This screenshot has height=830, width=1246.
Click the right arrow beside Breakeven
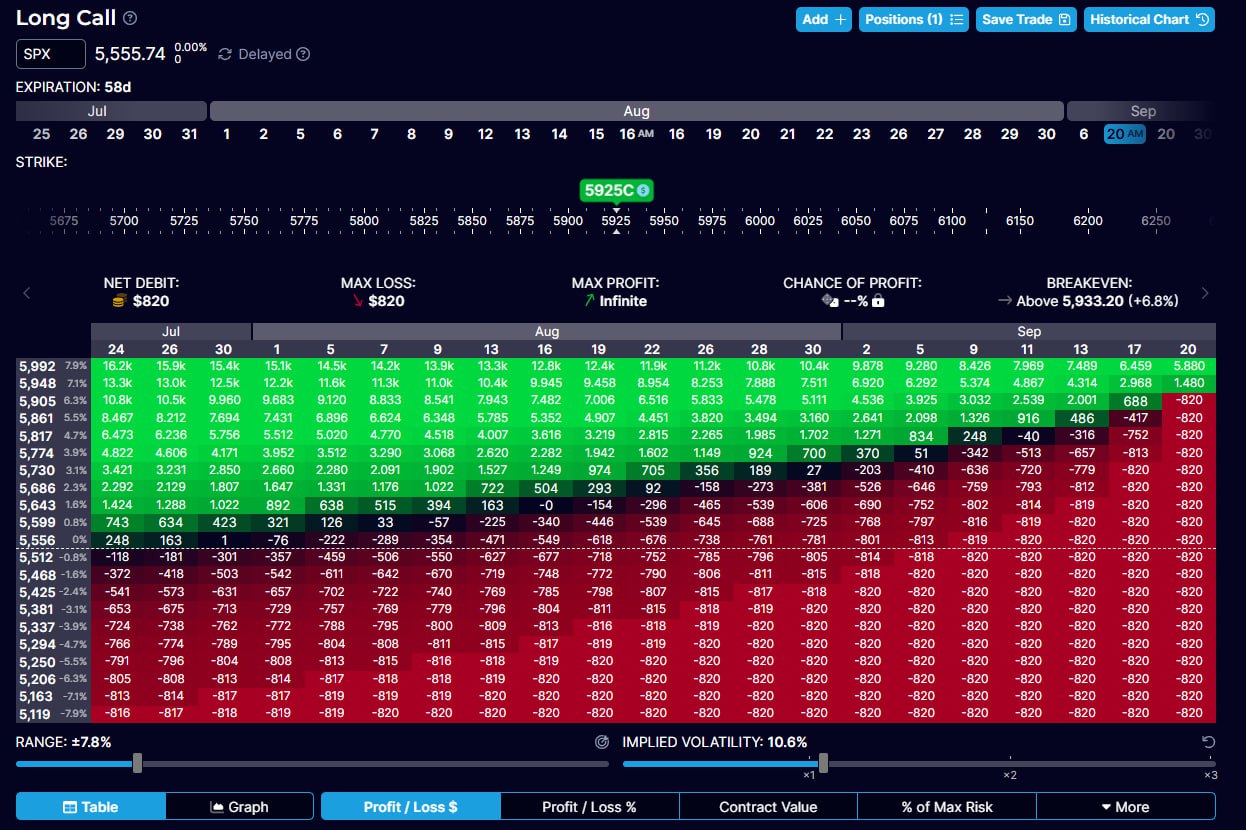click(x=1205, y=293)
